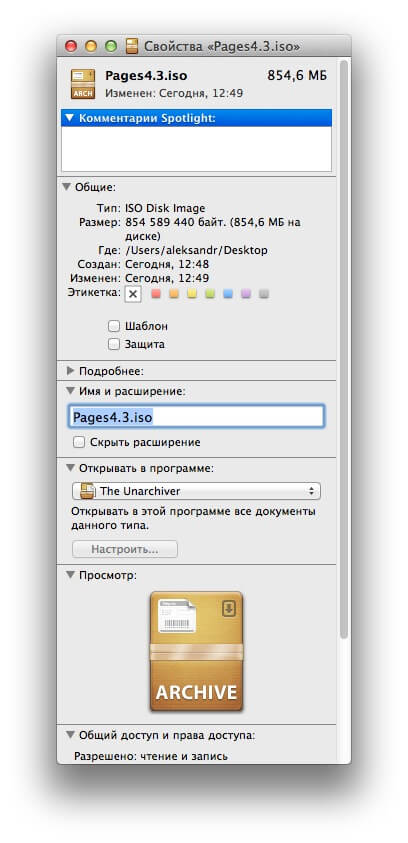Enable the Защита checkbox
This screenshot has height=843, width=408.
113,344
